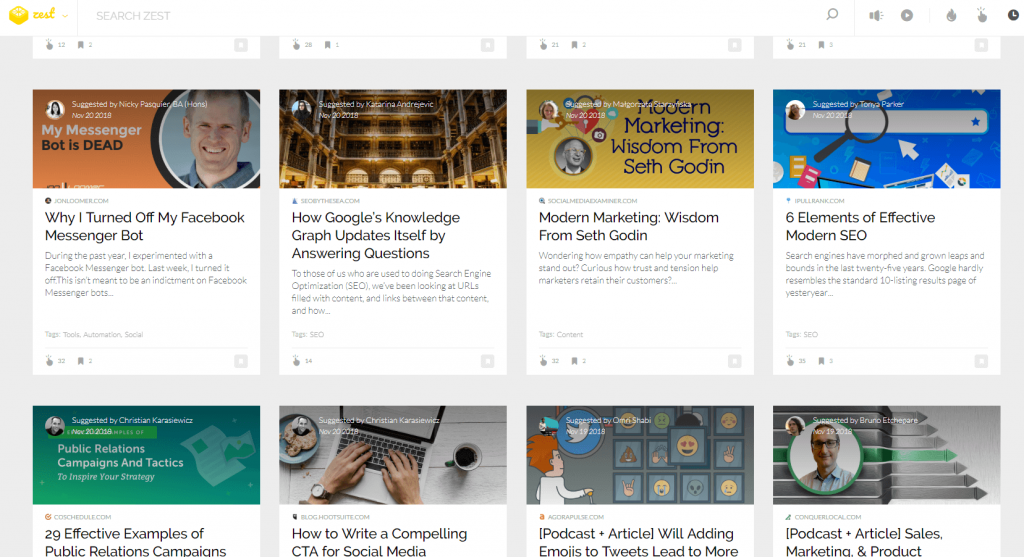The image size is (1024, 557).
Task: Toggle save checkbox on the Facebook Messenger Bot card
Action: pos(241,361)
